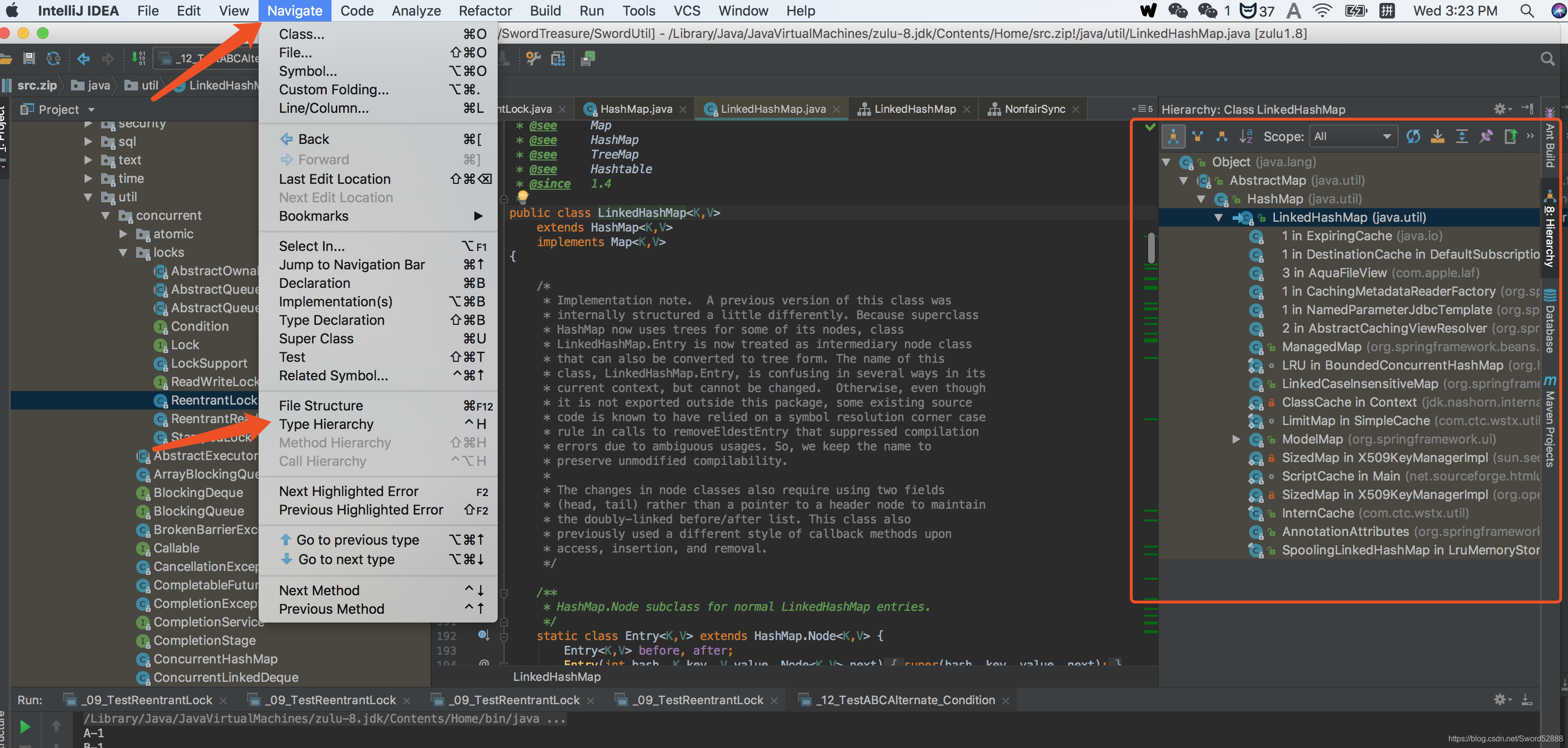The image size is (1568, 748).
Task: Choose Type Hierarchy from Navigate menu
Action: (378, 424)
